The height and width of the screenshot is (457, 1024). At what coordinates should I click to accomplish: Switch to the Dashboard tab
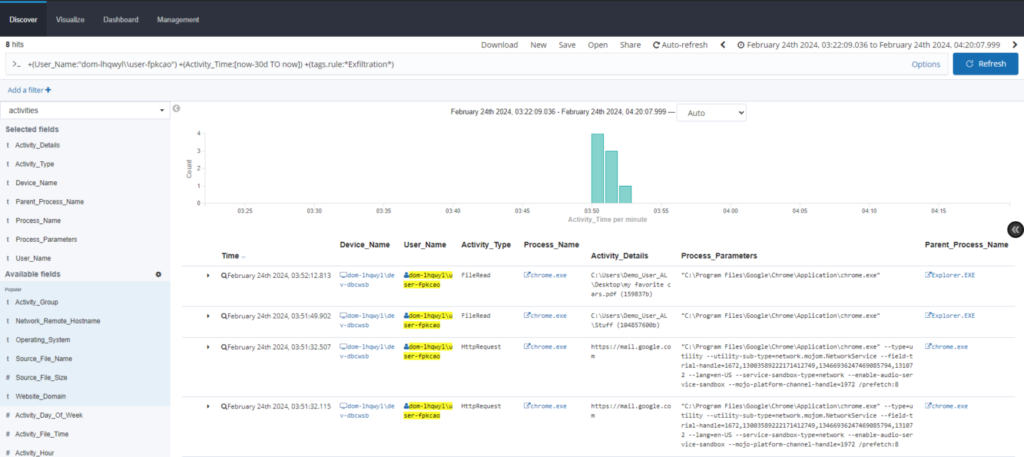[x=121, y=19]
